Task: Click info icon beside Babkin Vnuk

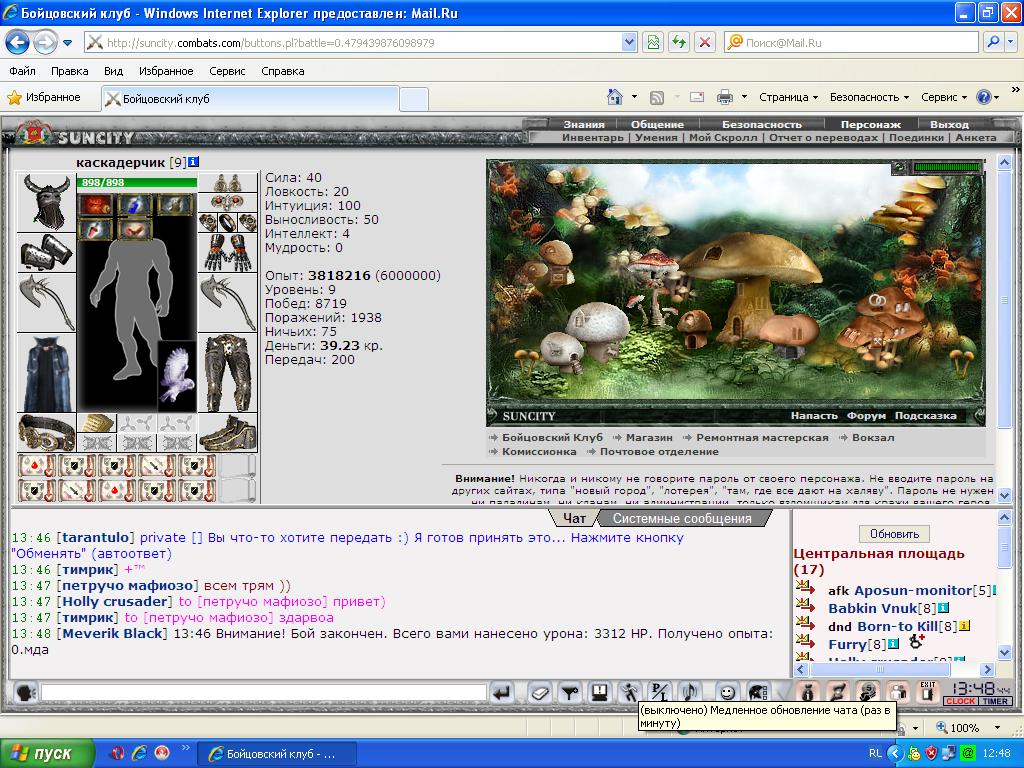Action: tap(943, 608)
